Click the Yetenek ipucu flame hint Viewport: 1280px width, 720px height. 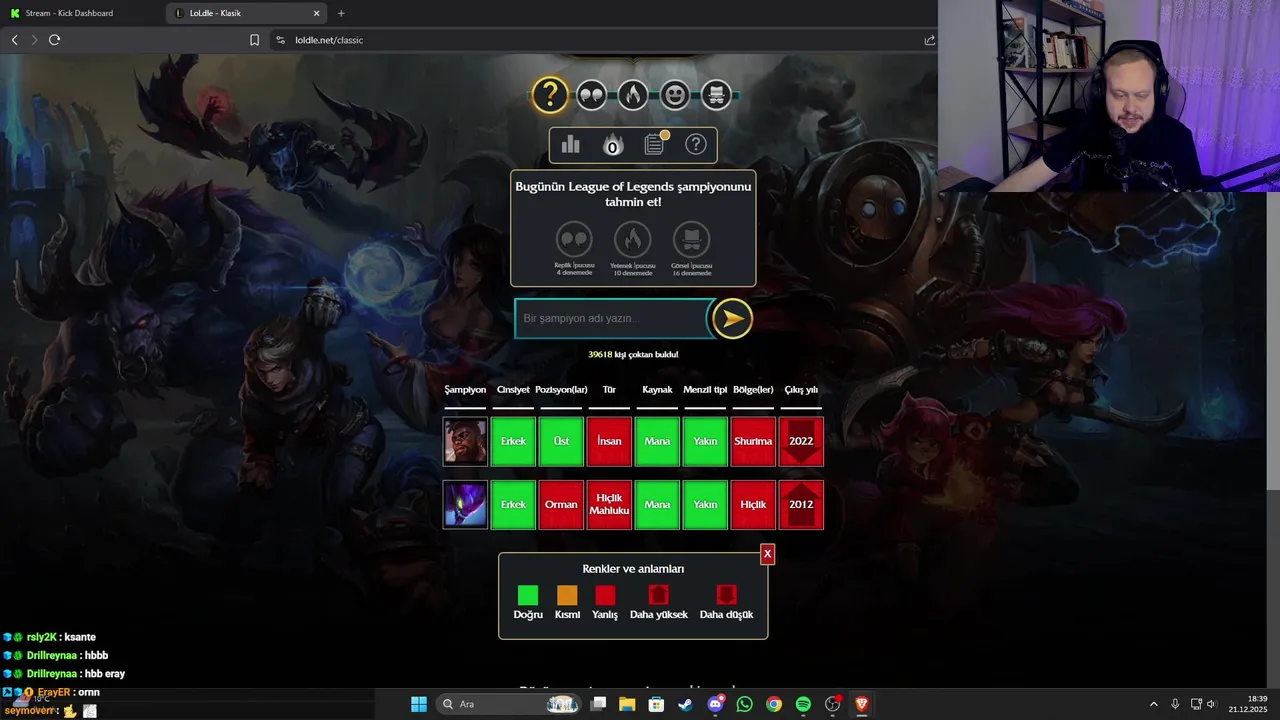tap(632, 240)
